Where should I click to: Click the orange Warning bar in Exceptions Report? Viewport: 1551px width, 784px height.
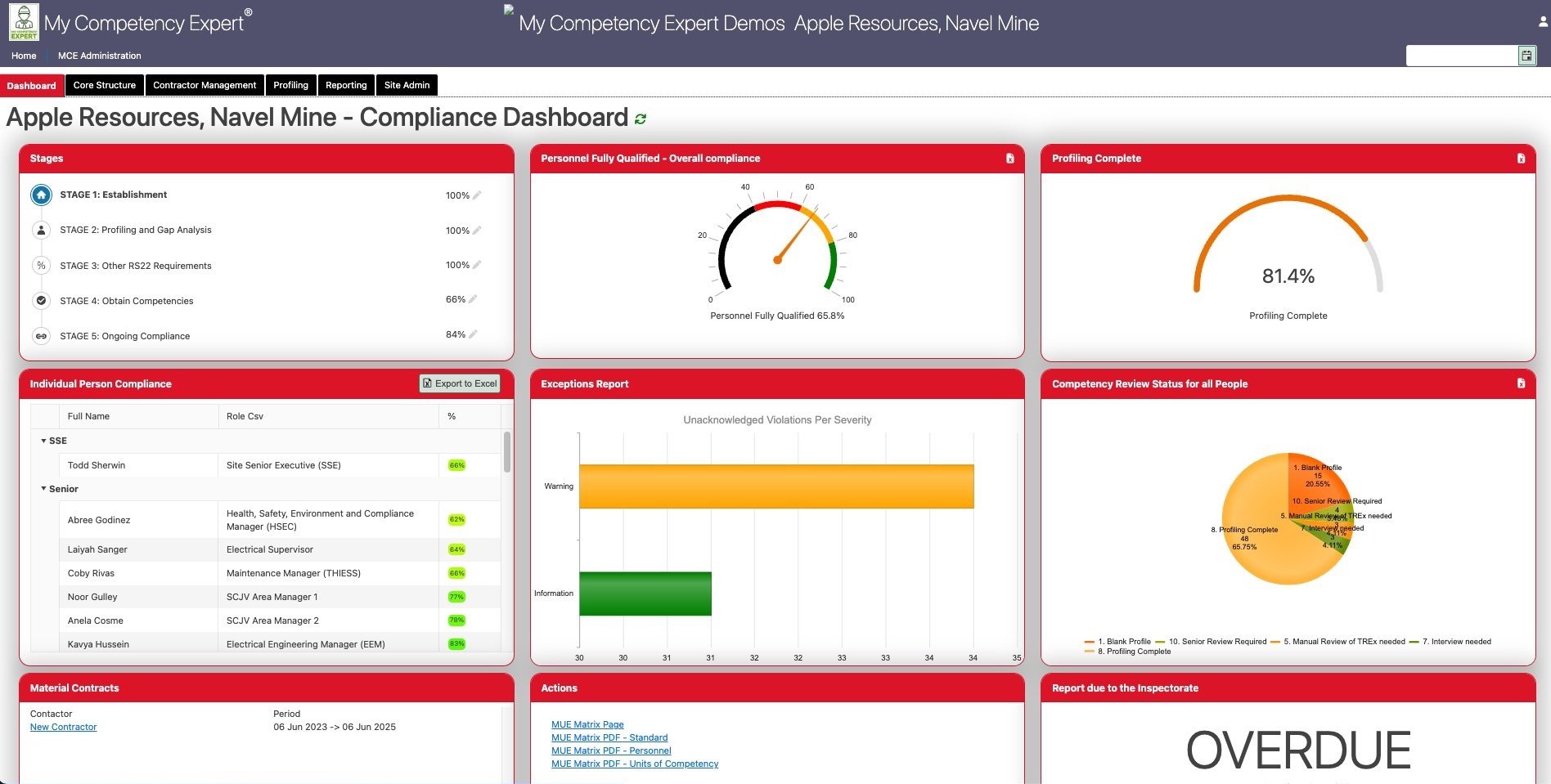(x=776, y=486)
